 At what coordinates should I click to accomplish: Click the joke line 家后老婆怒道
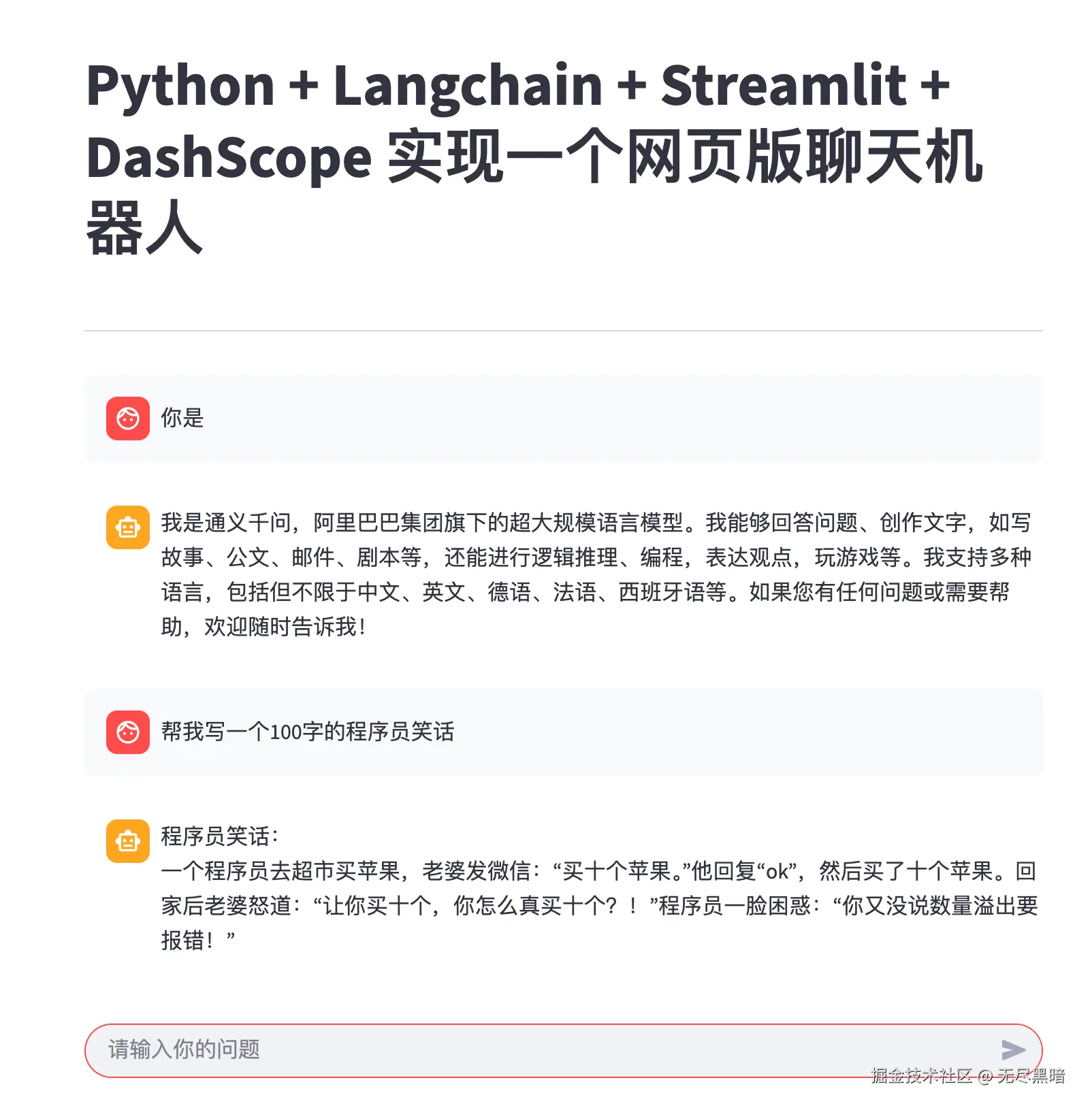[599, 905]
